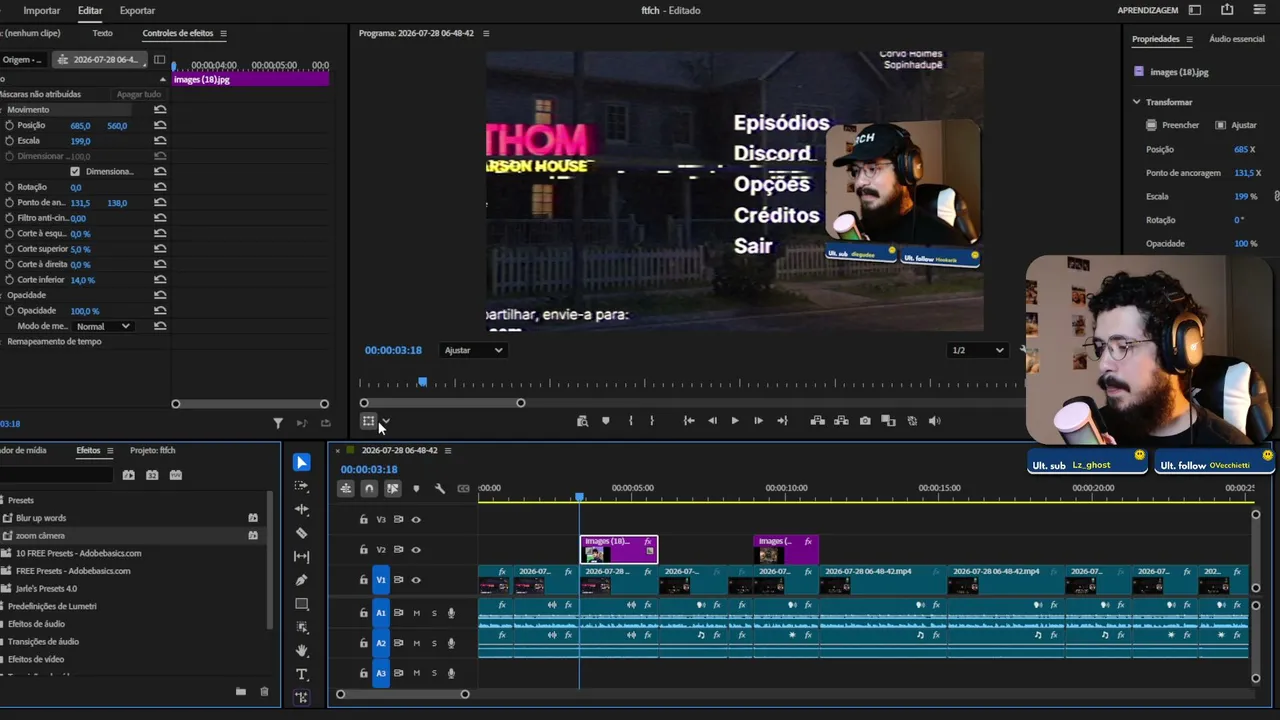The image size is (1280, 720).
Task: Click the program monitor playhead marker
Action: [422, 382]
